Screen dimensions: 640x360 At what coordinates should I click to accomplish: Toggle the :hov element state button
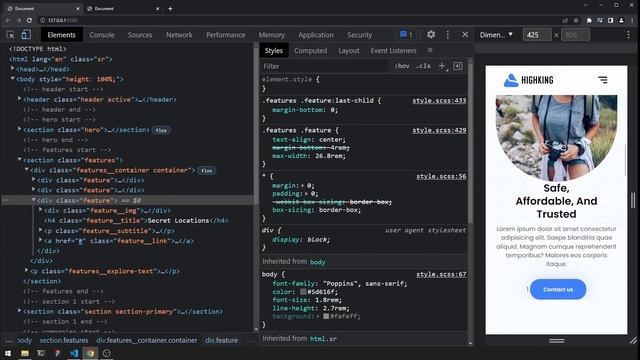click(x=402, y=66)
